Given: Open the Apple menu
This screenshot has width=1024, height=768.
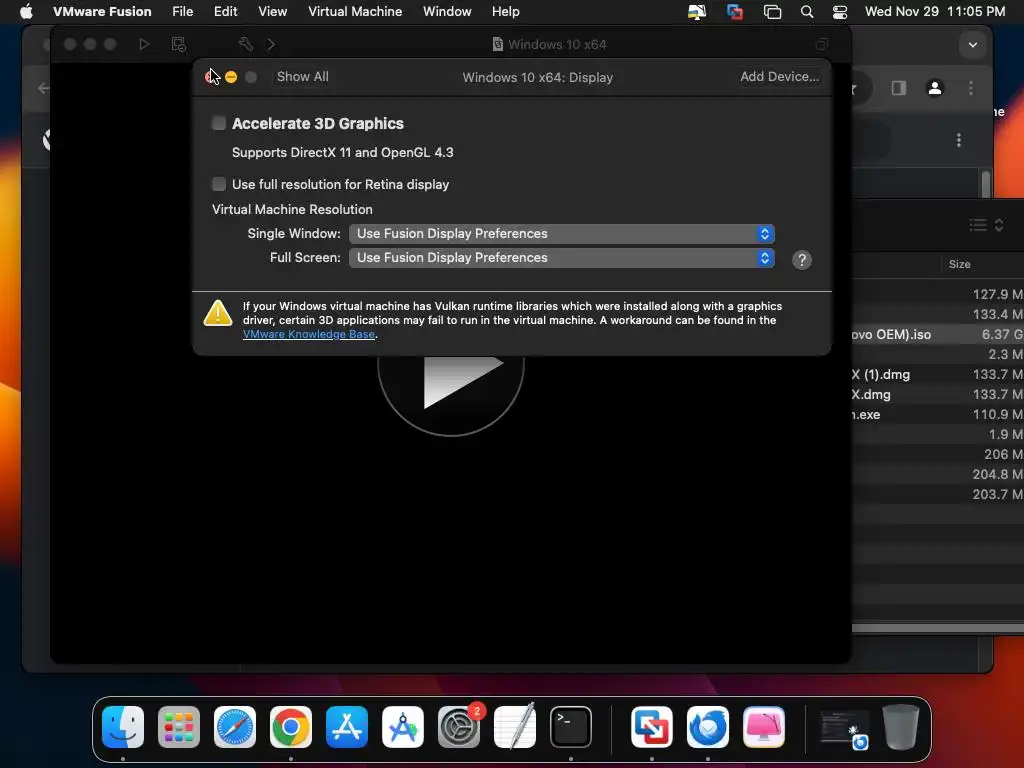Looking at the screenshot, I should [26, 11].
